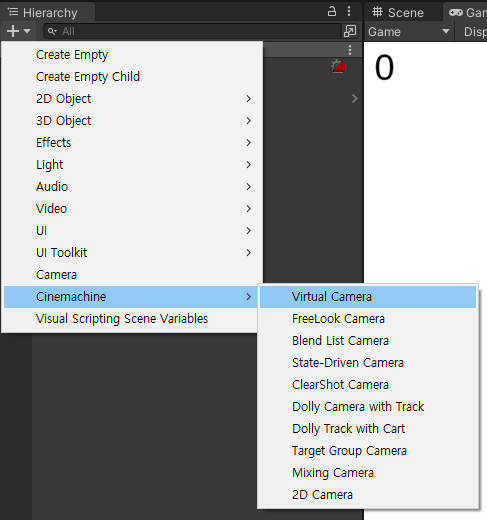Screen dimensions: 487x520
Task: Create a Dolly Track with Cart
Action: 368,429
